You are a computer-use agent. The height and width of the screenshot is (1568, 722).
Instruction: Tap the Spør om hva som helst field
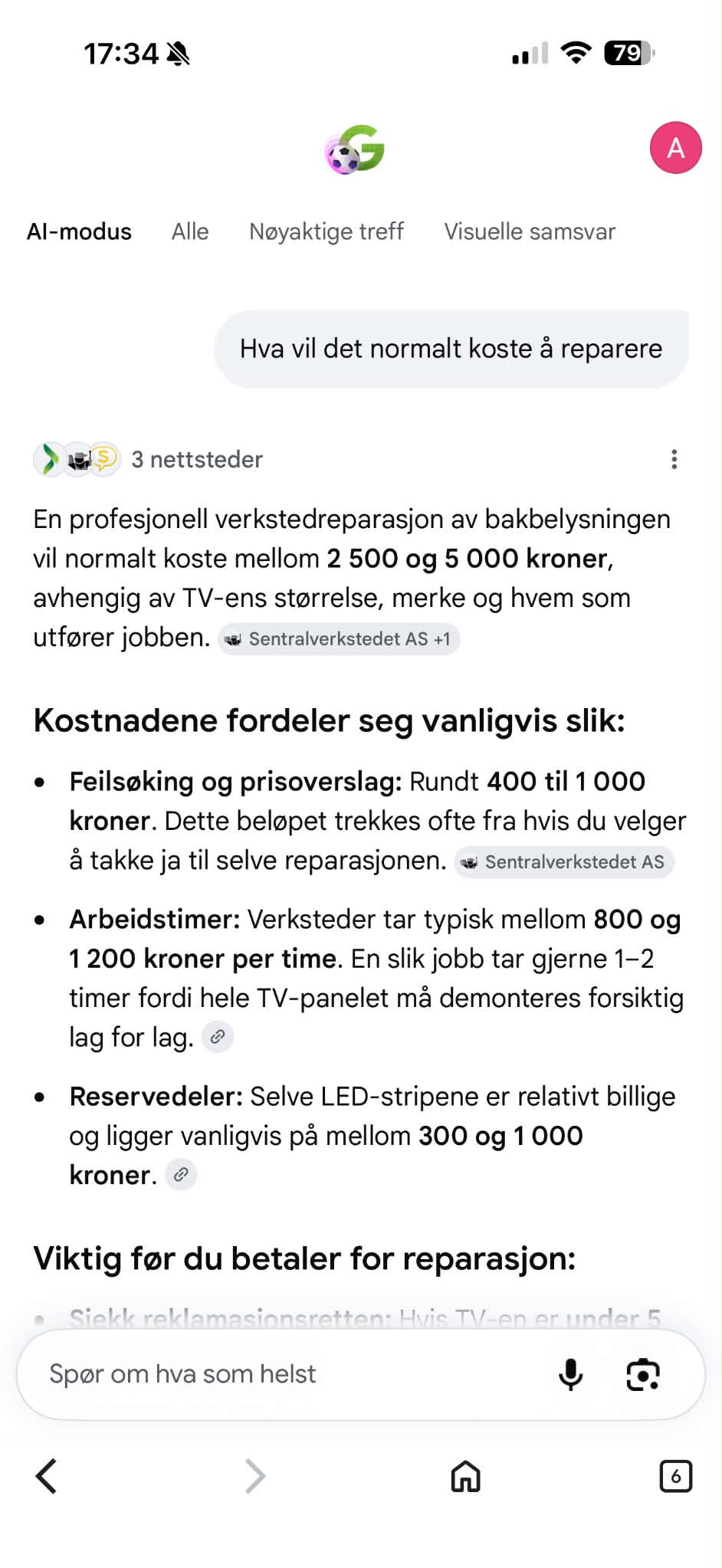pos(291,1374)
